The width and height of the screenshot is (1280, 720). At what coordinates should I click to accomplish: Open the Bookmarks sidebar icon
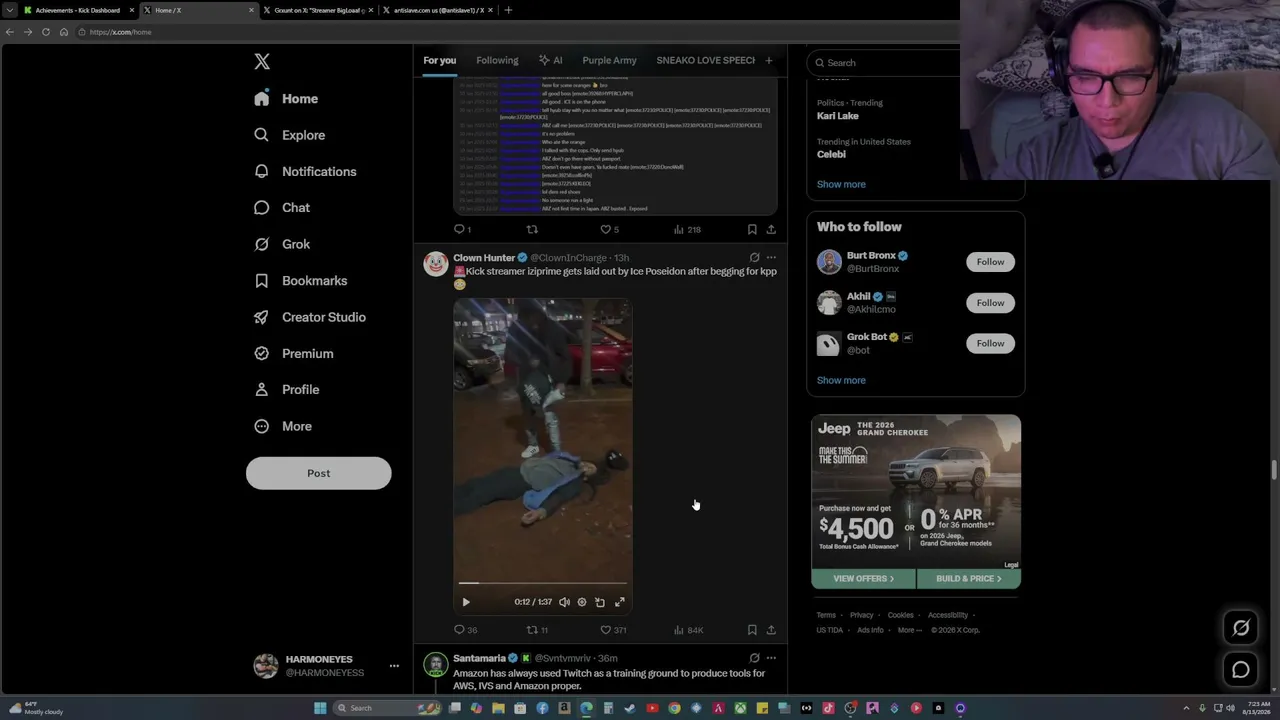point(261,280)
